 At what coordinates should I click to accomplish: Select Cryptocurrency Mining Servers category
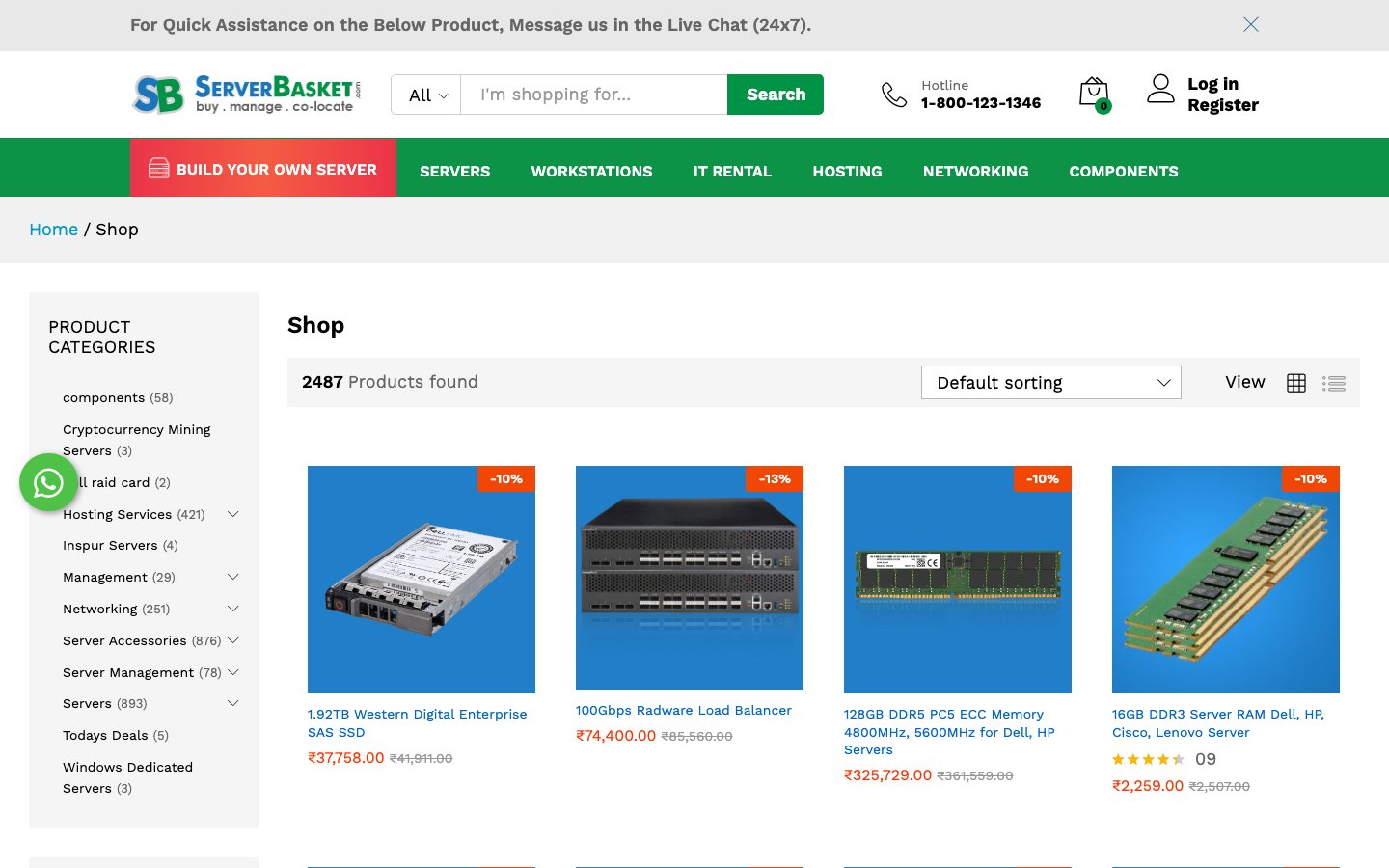pyautogui.click(x=136, y=440)
